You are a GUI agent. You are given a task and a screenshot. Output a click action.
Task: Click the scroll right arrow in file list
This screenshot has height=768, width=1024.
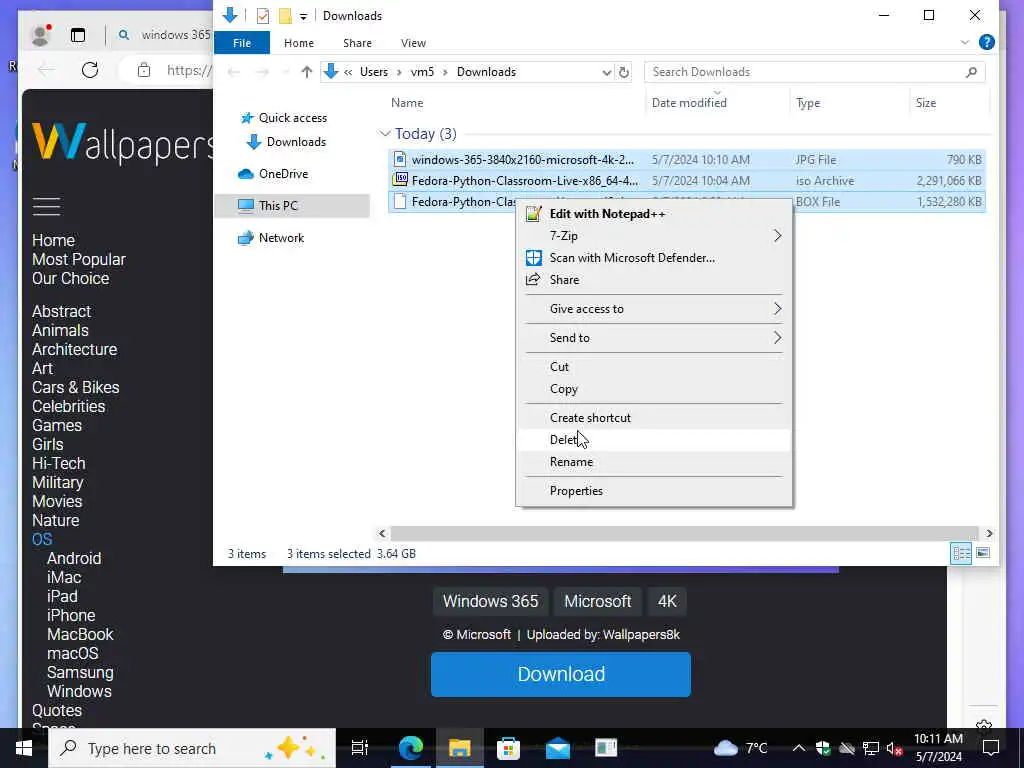click(x=989, y=534)
